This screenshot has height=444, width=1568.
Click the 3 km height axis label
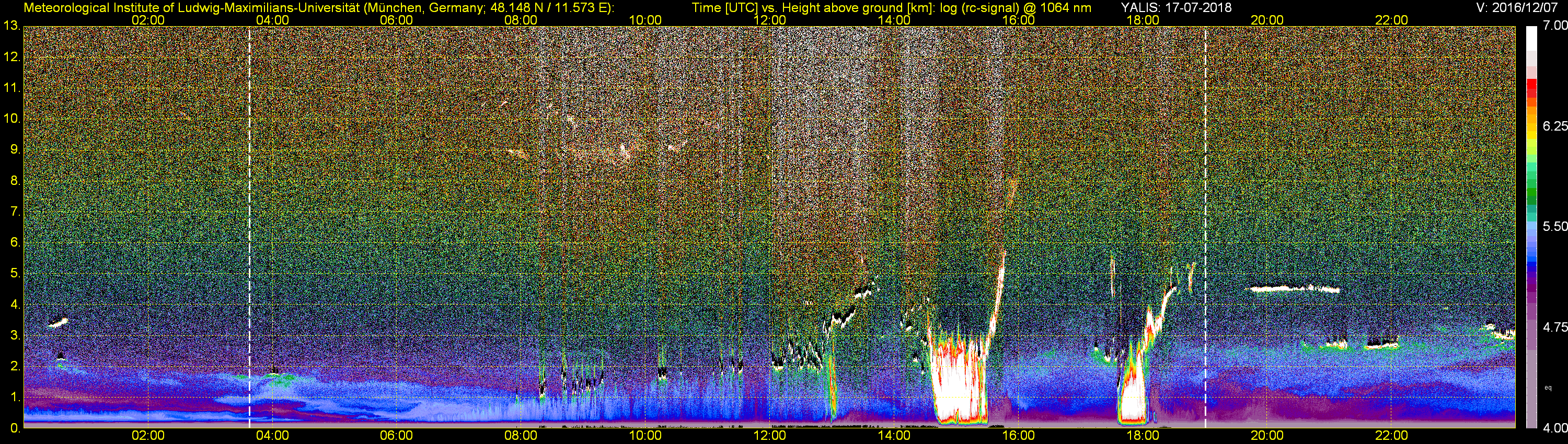pos(15,336)
